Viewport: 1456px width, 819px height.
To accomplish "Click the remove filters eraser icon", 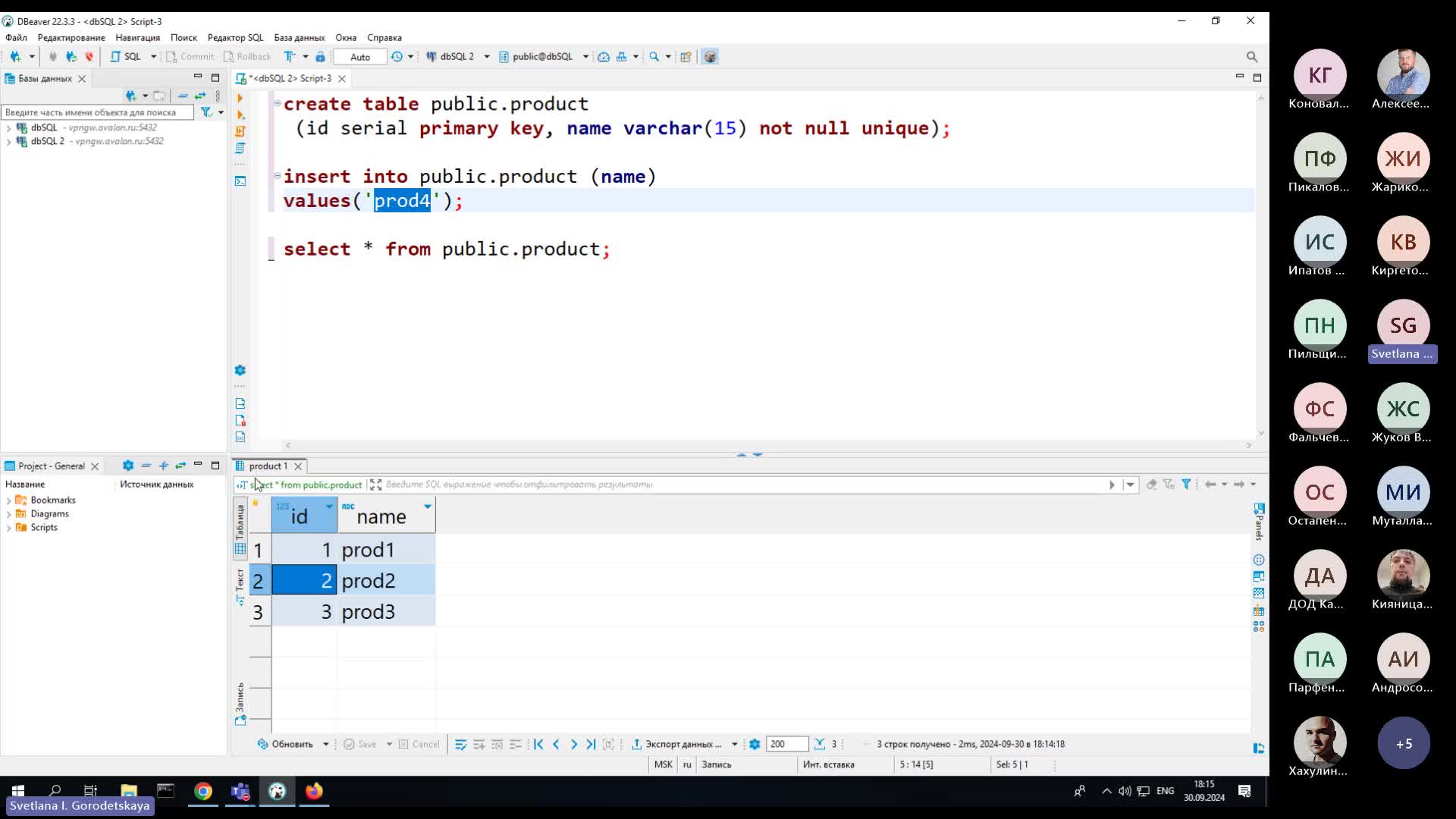I will click(1152, 484).
